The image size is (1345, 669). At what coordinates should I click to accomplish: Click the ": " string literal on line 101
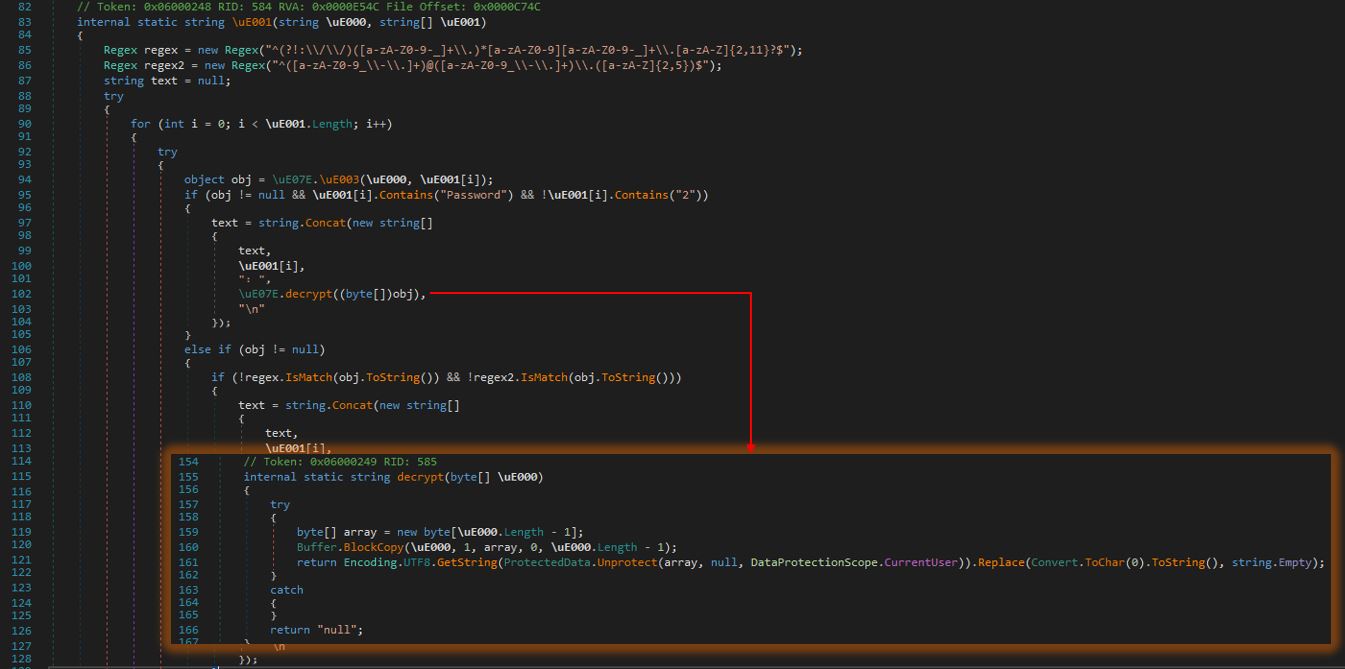point(254,280)
